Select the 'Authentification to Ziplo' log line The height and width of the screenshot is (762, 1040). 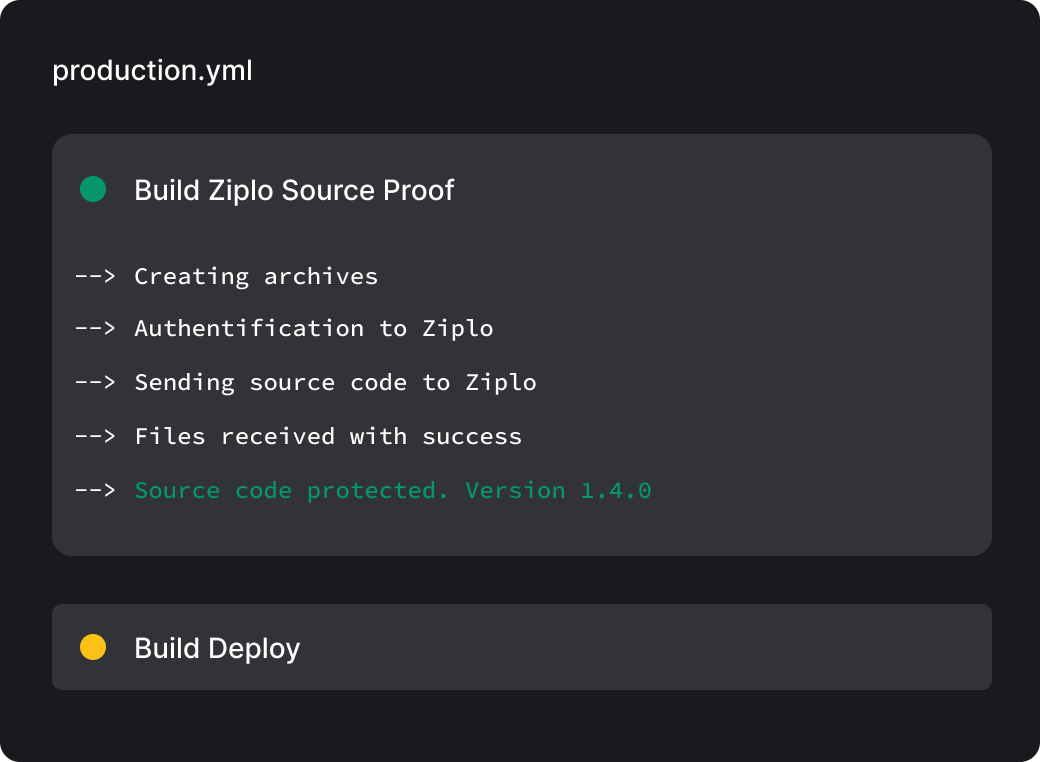click(x=314, y=328)
